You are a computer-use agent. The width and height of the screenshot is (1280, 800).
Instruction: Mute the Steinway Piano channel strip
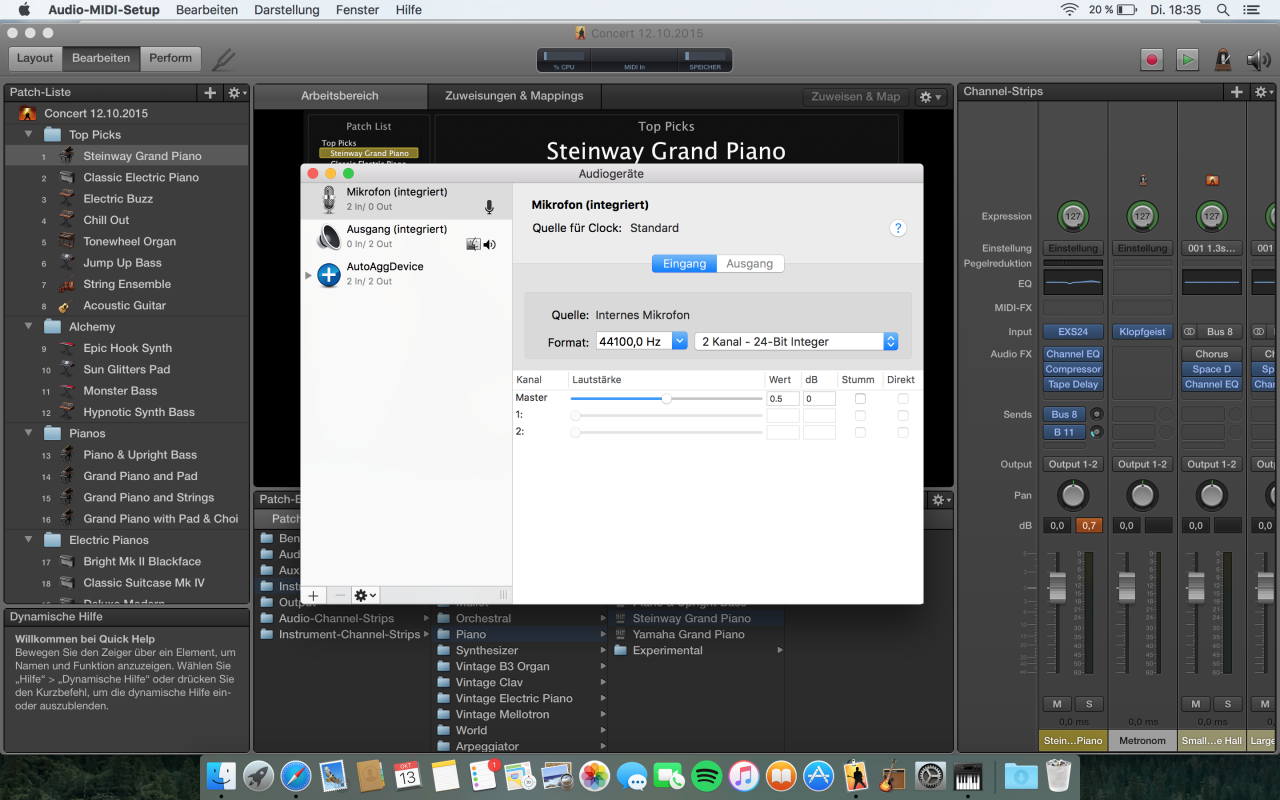coord(1057,704)
